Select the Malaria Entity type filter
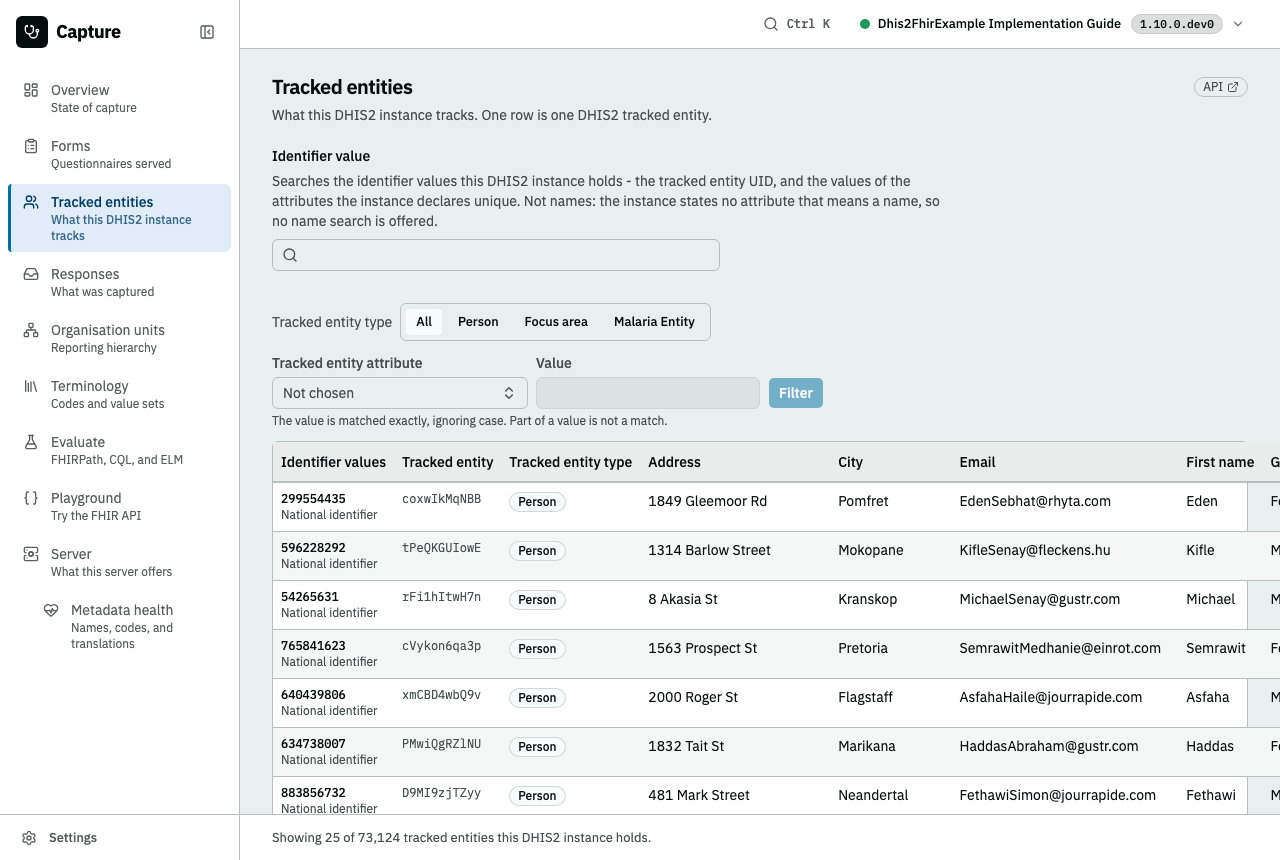 click(654, 322)
